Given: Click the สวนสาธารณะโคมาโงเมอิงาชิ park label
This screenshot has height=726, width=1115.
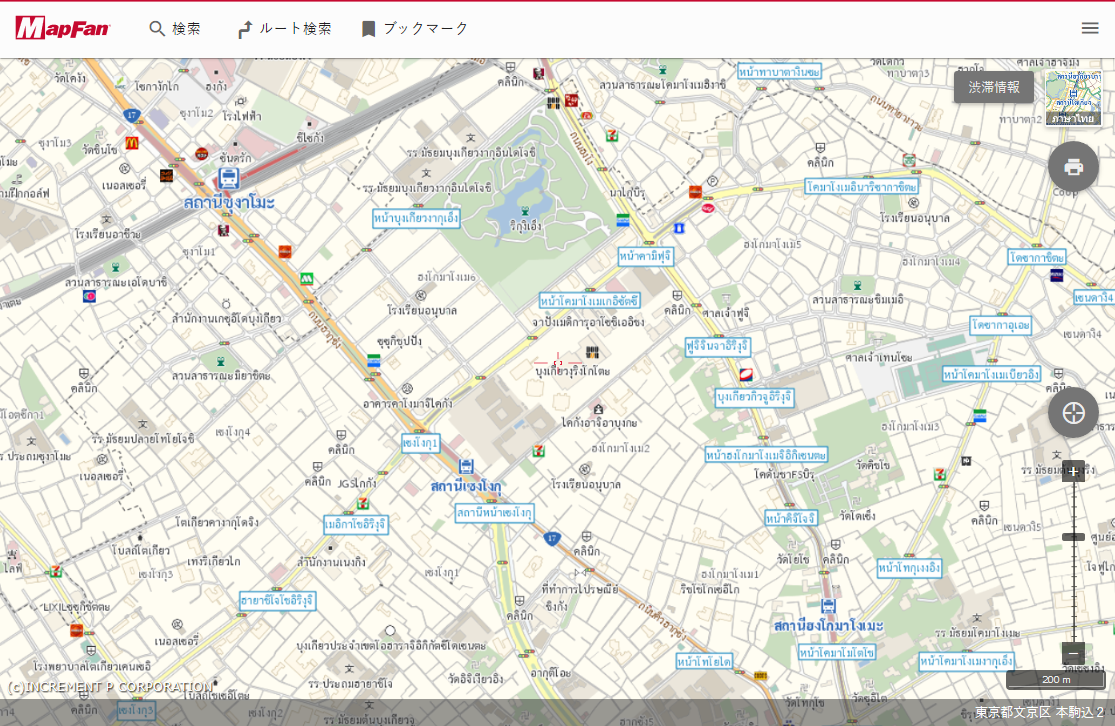Looking at the screenshot, I should [663, 85].
